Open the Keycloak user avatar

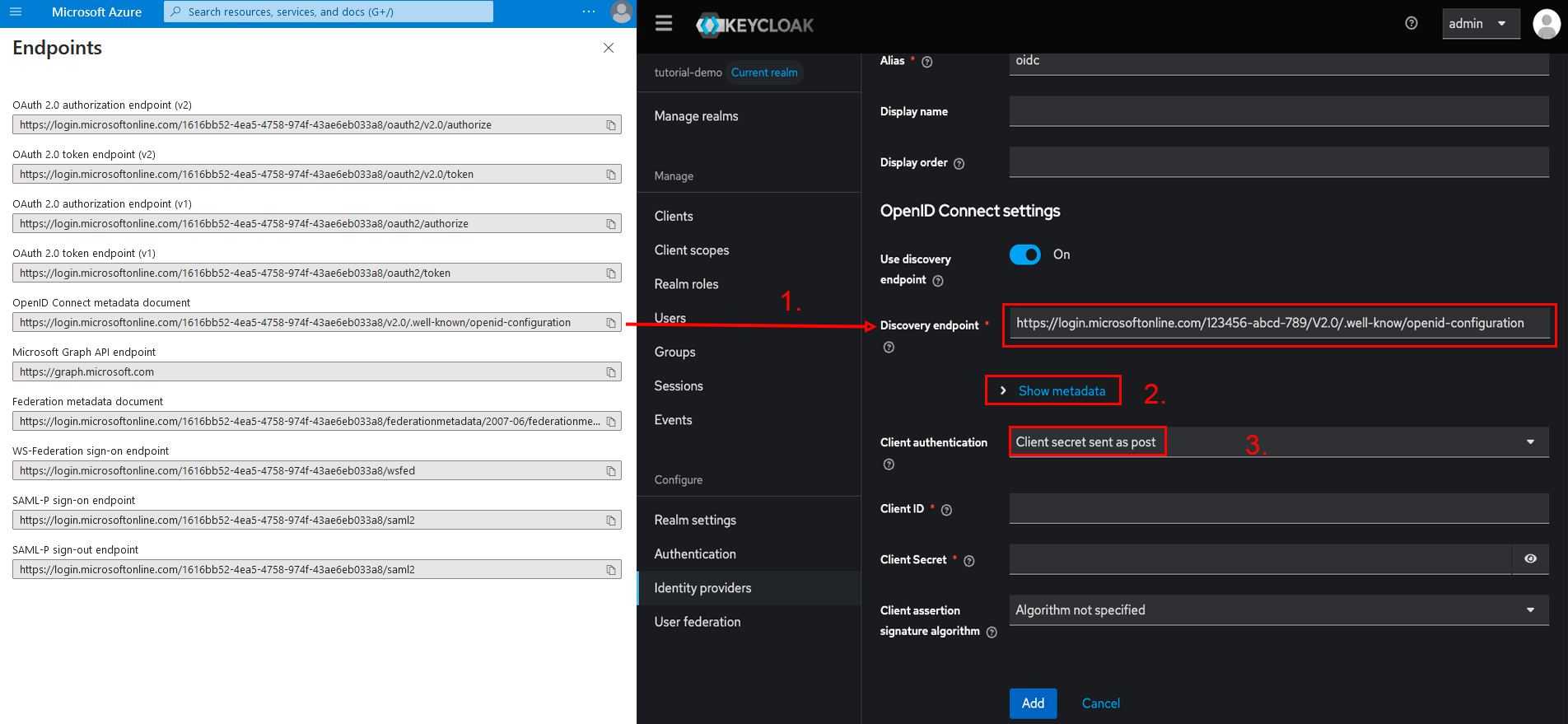pyautogui.click(x=1546, y=24)
